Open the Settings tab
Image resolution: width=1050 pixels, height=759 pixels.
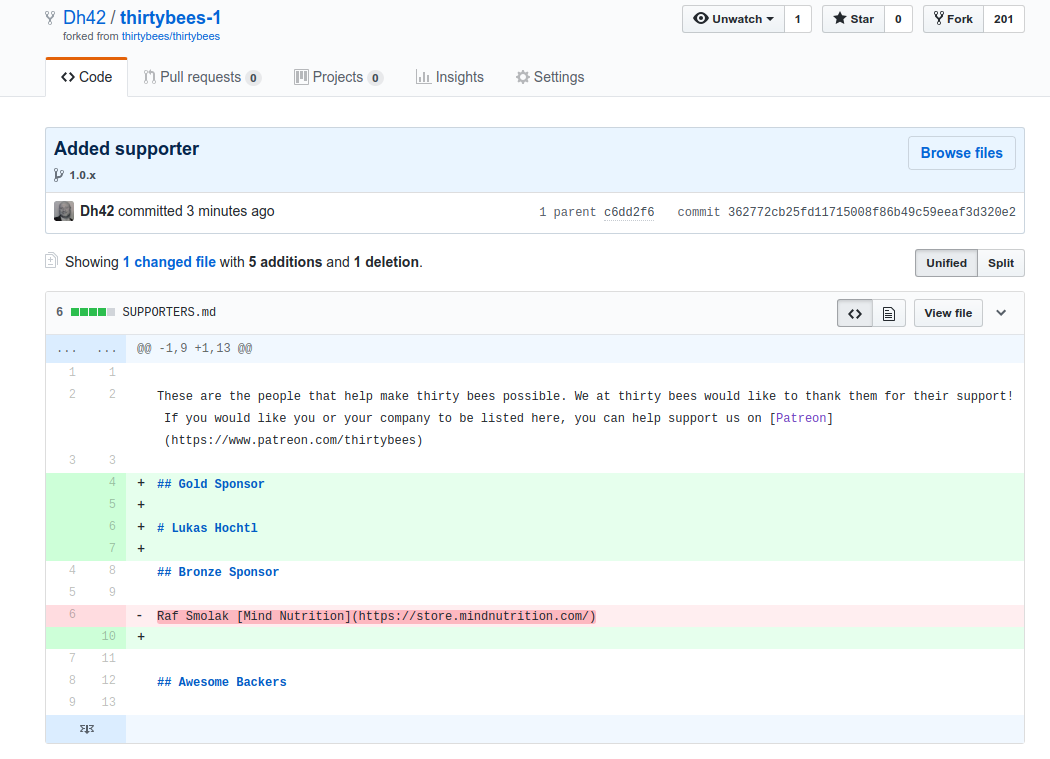pos(550,77)
